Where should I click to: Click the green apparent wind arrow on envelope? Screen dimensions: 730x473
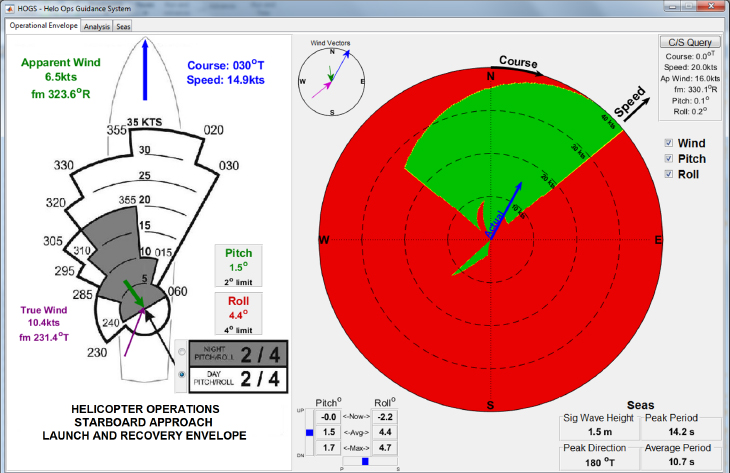click(134, 294)
